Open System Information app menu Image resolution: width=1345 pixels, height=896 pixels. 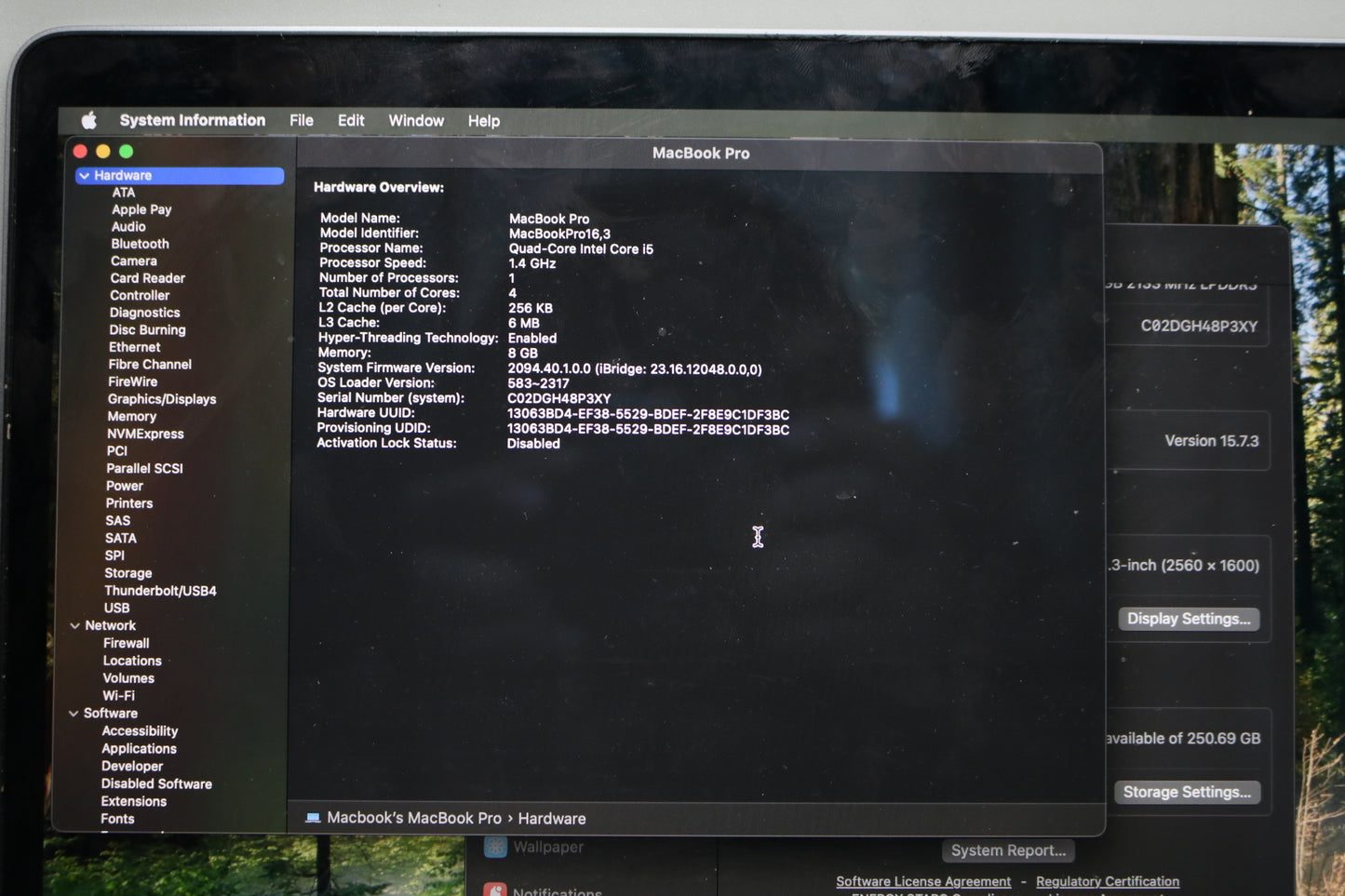[x=193, y=120]
